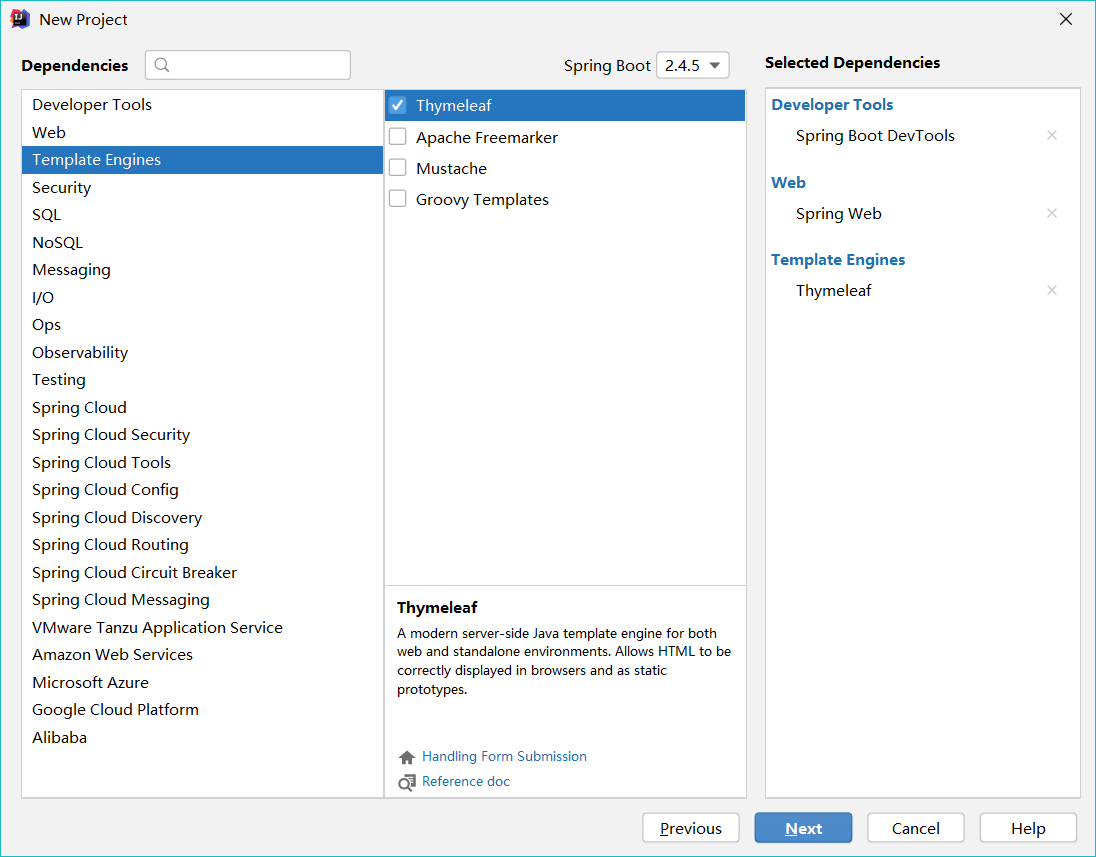
Task: Click the search magnifier icon
Action: pos(162,65)
